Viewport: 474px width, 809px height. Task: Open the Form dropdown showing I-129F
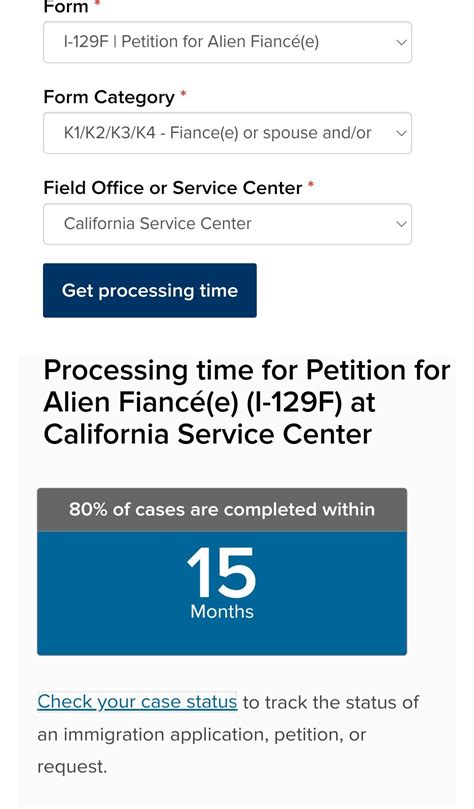point(227,42)
